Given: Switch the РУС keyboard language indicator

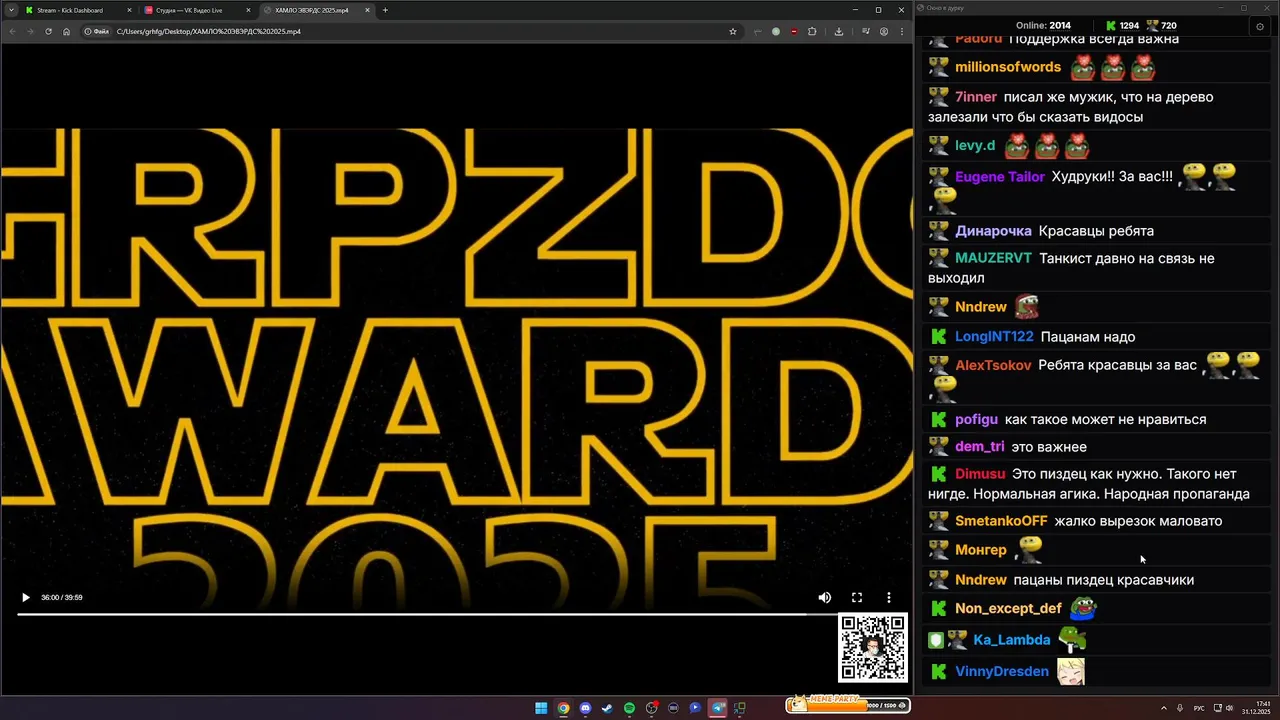Looking at the screenshot, I should tap(1199, 708).
